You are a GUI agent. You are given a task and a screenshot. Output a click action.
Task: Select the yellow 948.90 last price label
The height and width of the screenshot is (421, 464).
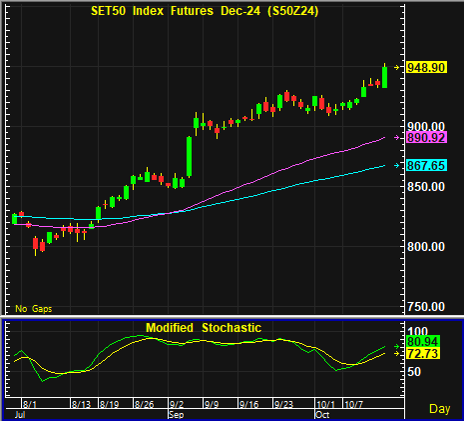pyautogui.click(x=426, y=68)
